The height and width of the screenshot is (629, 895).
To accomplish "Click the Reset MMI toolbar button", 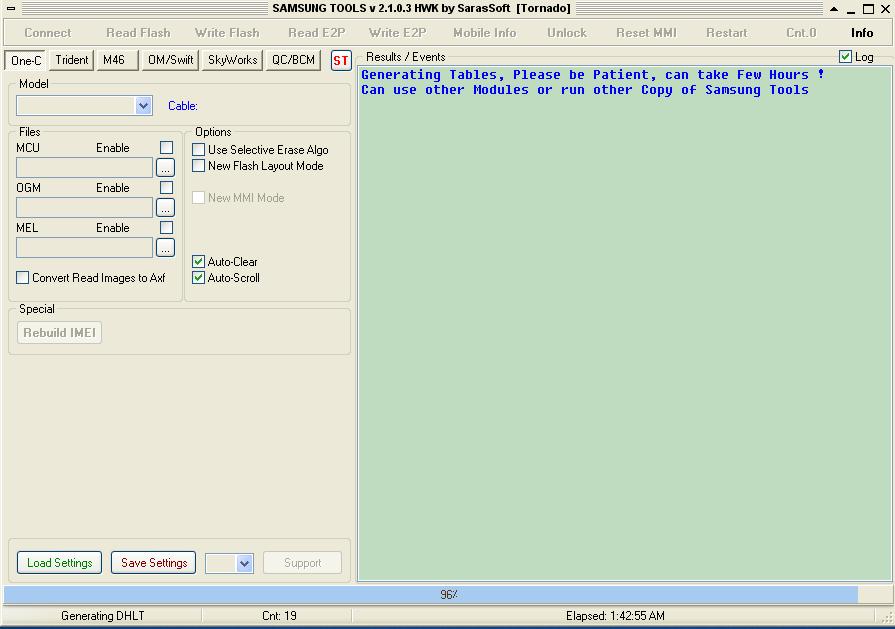I will coord(646,33).
